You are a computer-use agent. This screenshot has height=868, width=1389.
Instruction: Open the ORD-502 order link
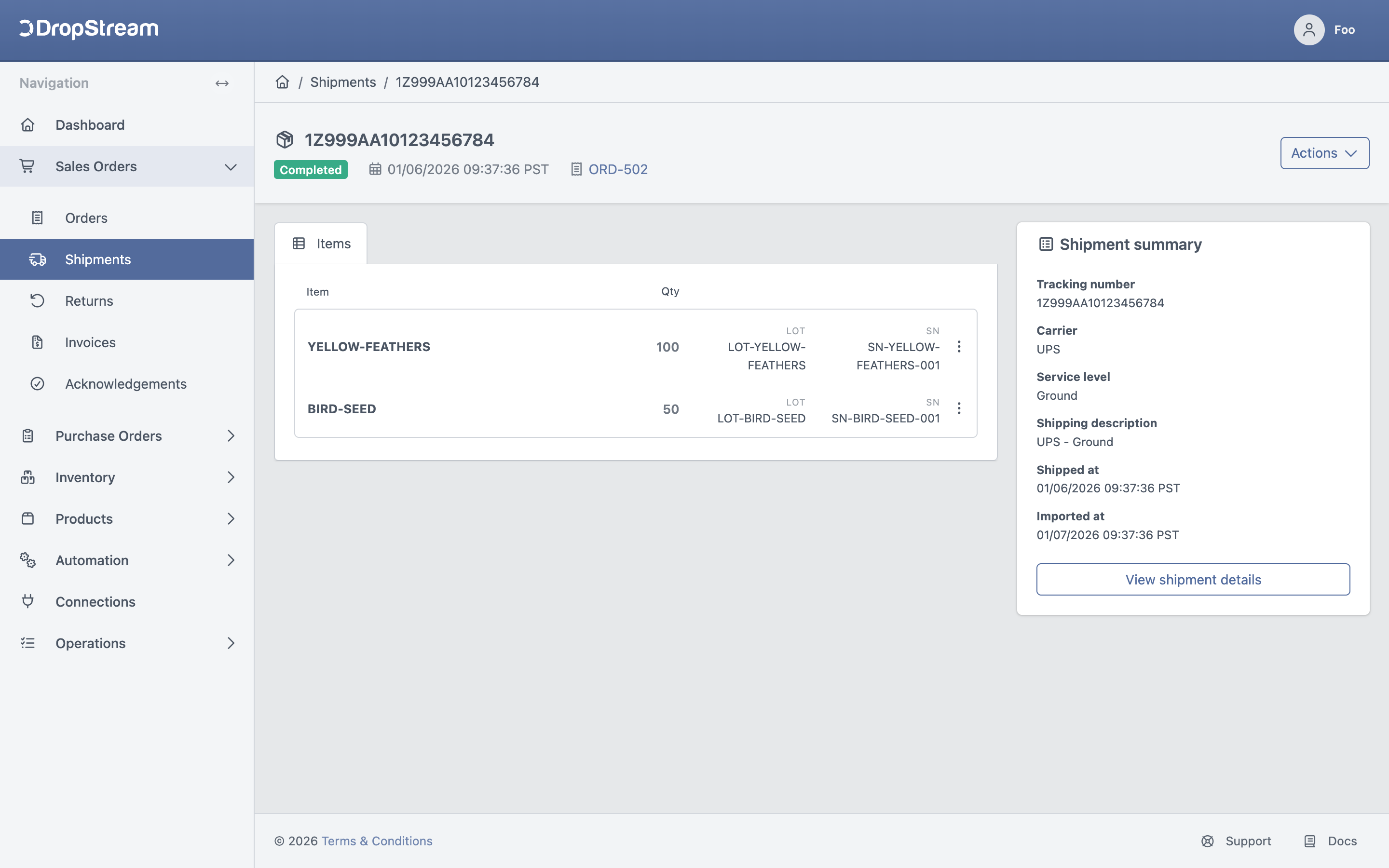tap(618, 169)
